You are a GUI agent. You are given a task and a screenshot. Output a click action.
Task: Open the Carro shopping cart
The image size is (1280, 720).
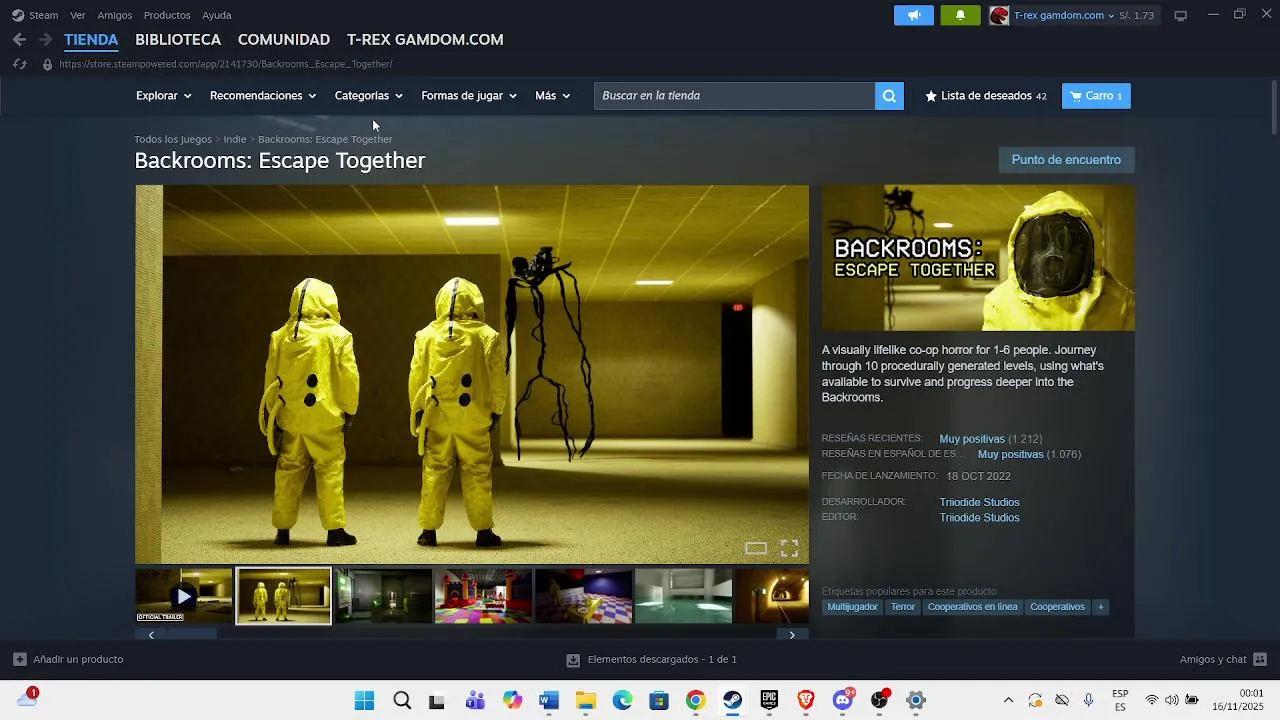(x=1096, y=96)
